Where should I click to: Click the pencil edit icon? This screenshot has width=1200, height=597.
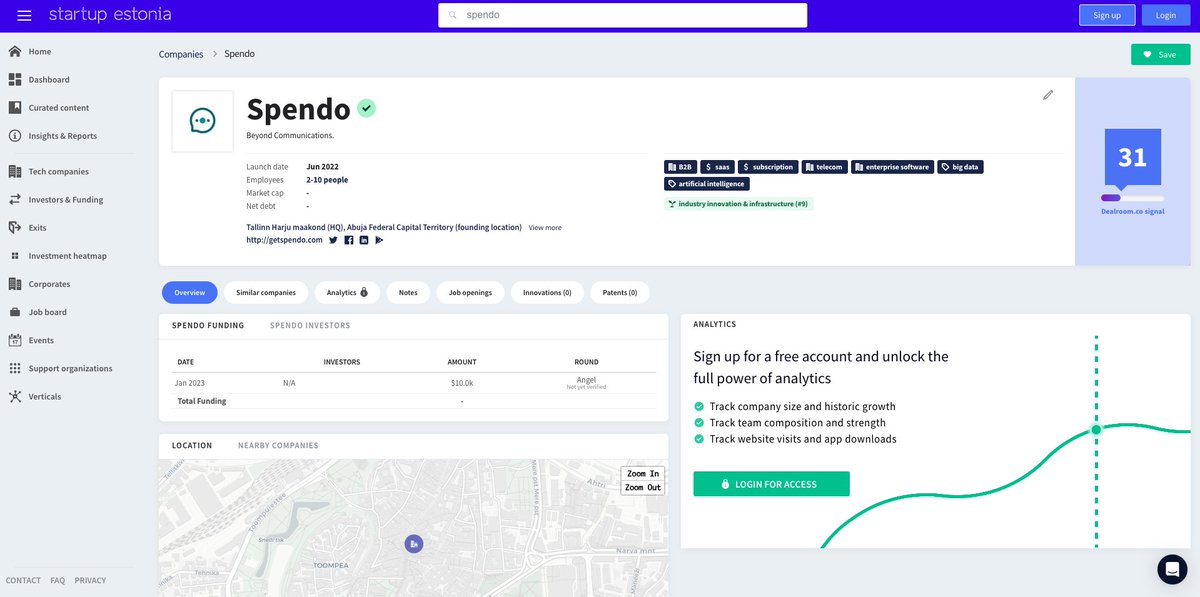[x=1048, y=95]
